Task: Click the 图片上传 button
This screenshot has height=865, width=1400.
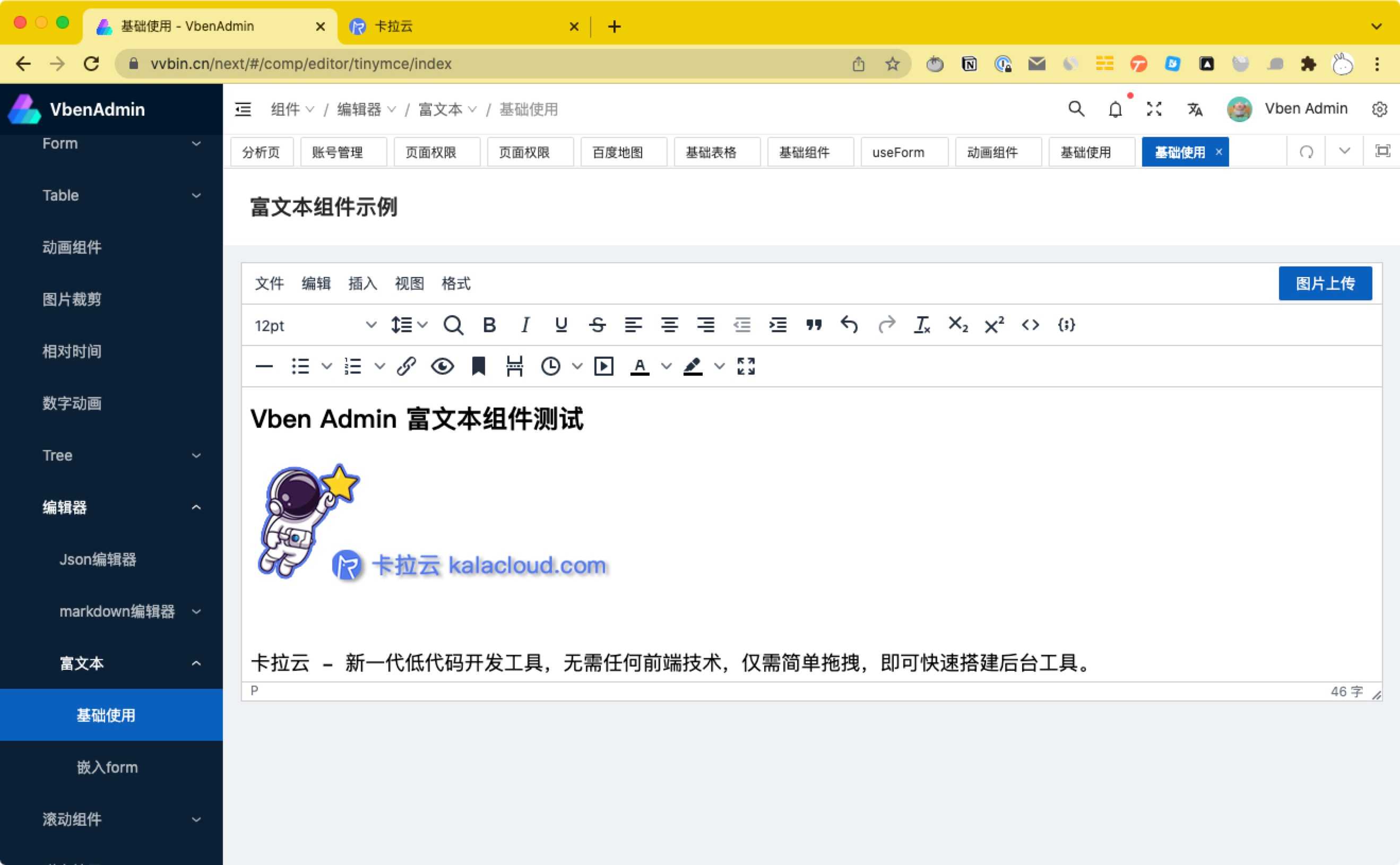Action: pyautogui.click(x=1325, y=284)
